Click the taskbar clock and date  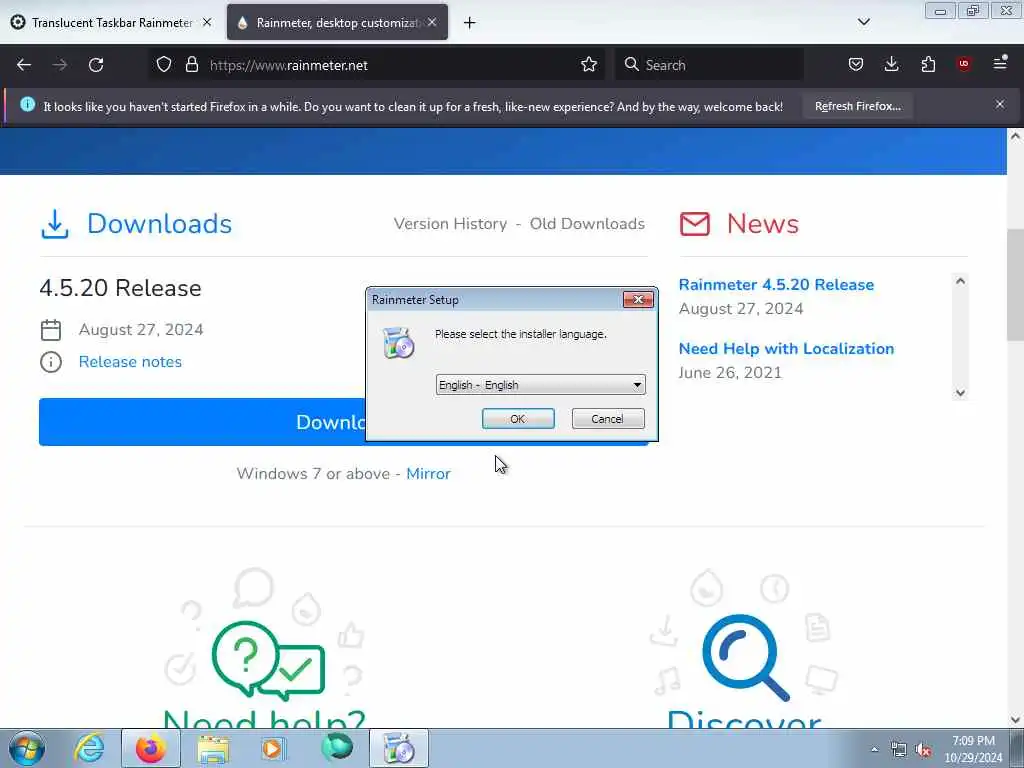coord(973,749)
